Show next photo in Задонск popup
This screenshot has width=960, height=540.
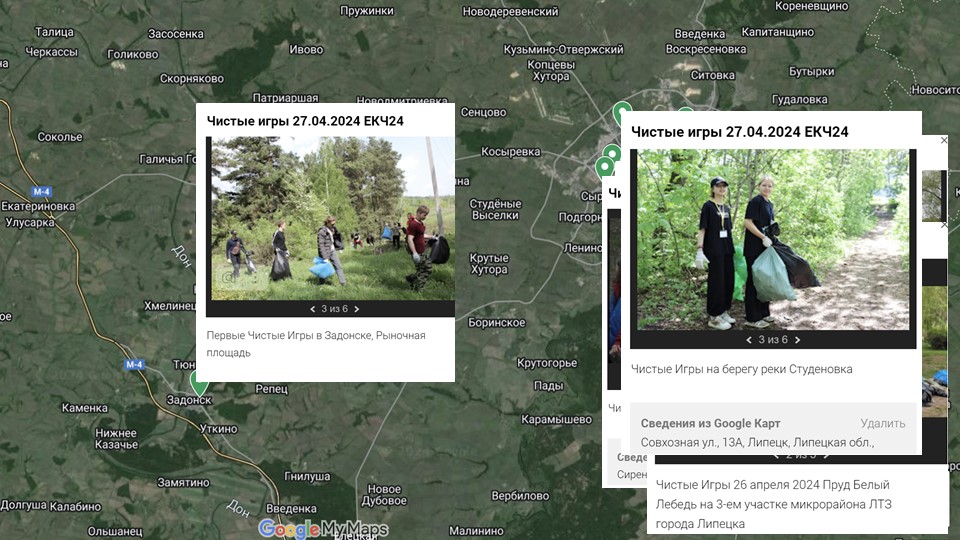(x=357, y=309)
